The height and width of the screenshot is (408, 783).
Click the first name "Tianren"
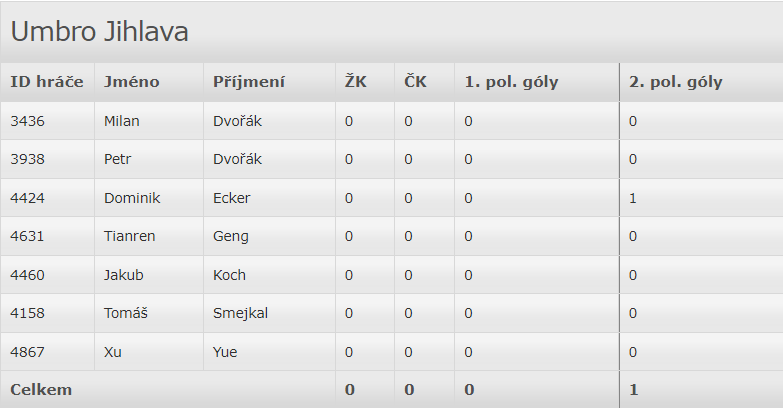(x=130, y=237)
